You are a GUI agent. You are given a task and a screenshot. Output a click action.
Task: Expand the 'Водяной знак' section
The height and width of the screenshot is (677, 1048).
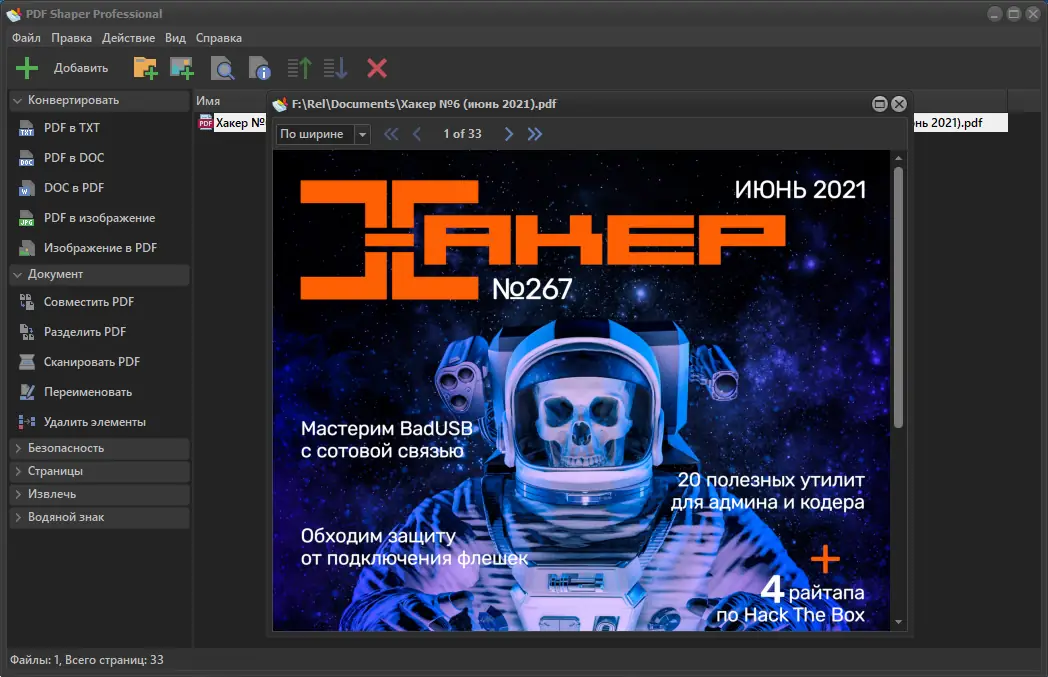(65, 517)
